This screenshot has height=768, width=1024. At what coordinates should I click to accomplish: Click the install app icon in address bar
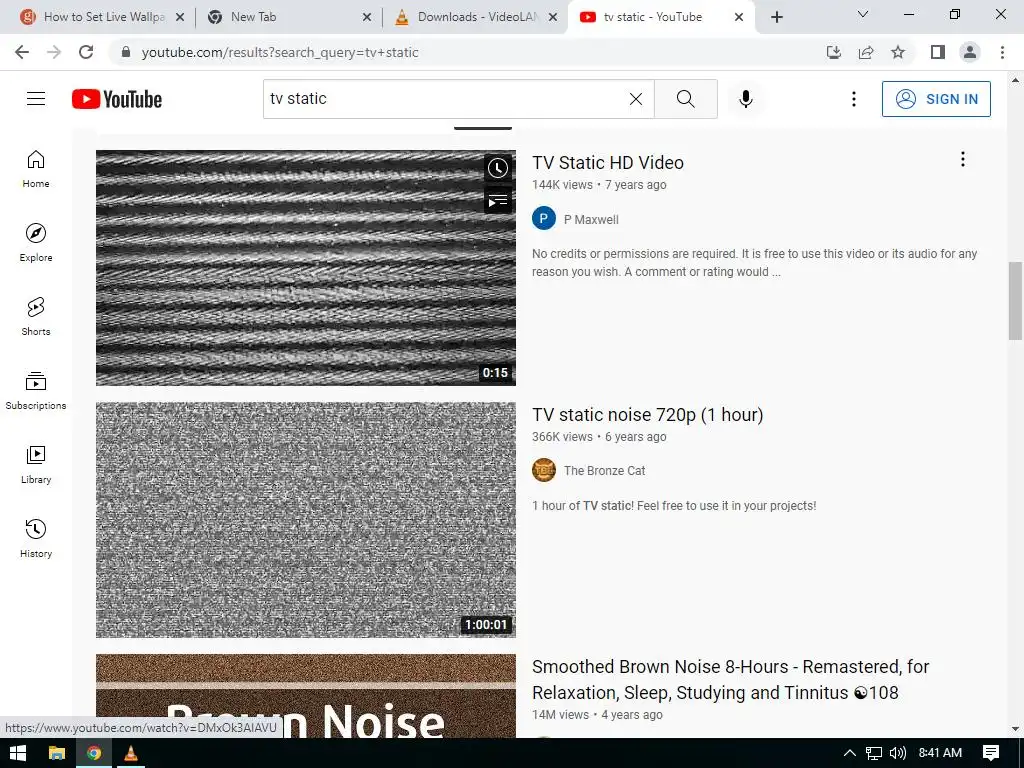(834, 52)
